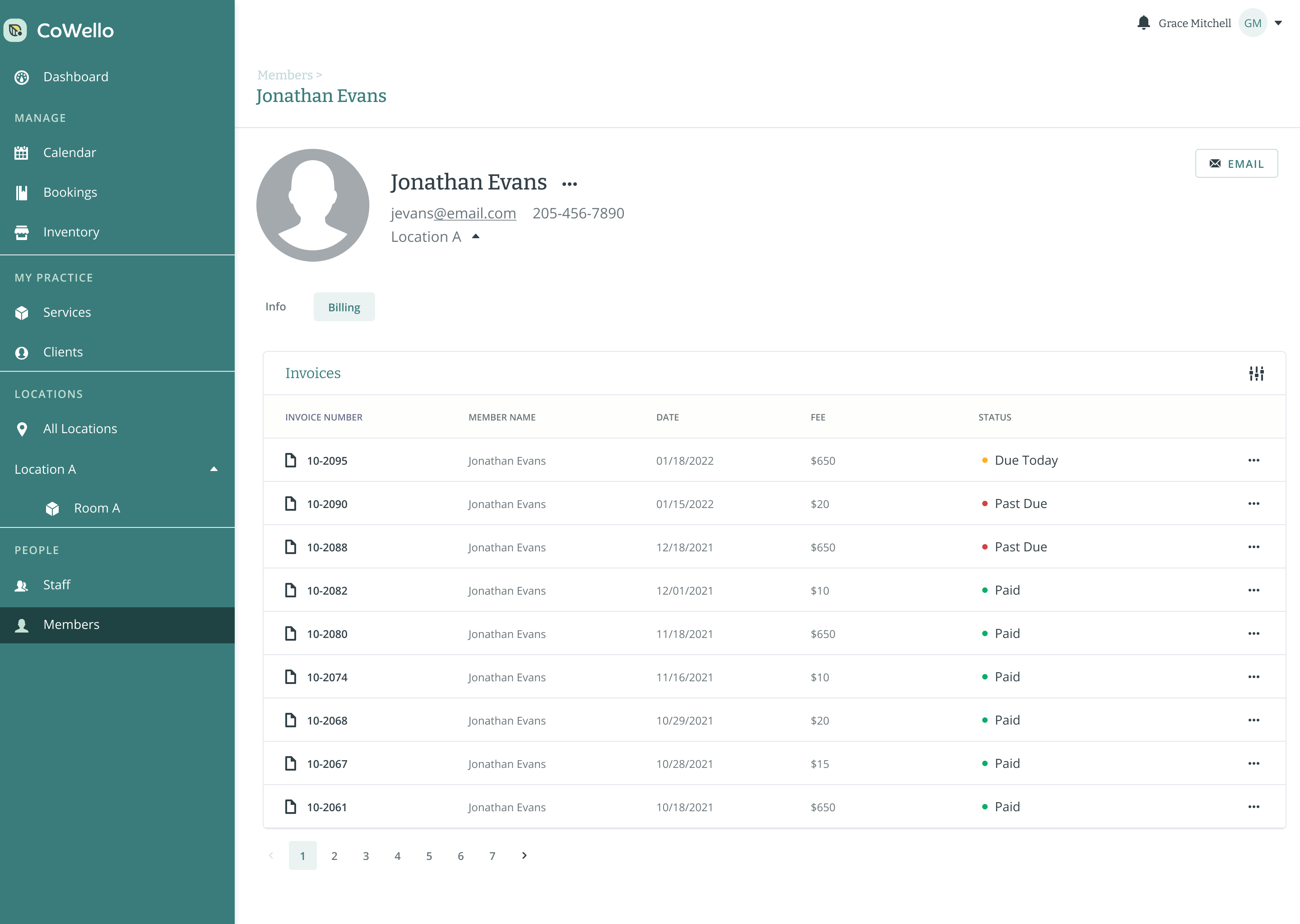1300x924 pixels.
Task: Open Members breadcrumb link
Action: [x=284, y=75]
